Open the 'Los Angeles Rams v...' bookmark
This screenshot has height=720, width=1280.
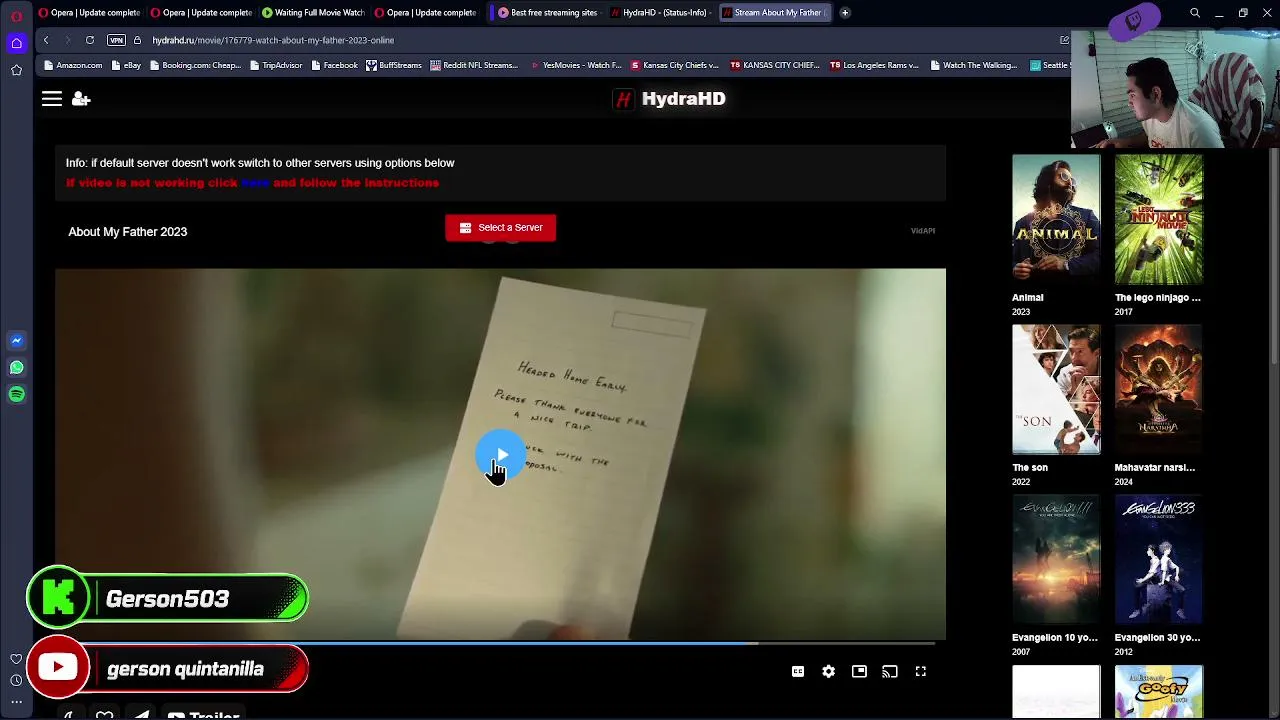pos(874,66)
